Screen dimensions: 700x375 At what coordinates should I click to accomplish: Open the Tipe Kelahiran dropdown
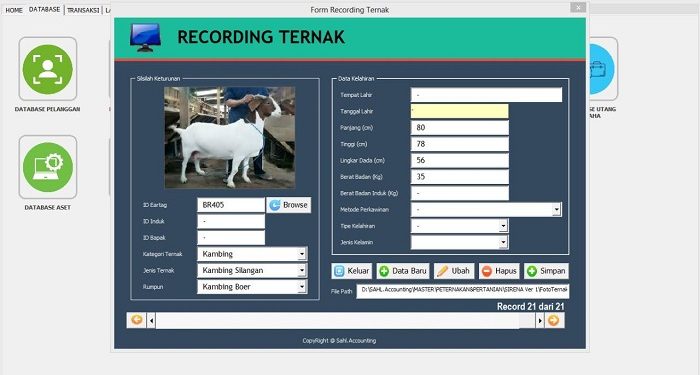coord(503,226)
